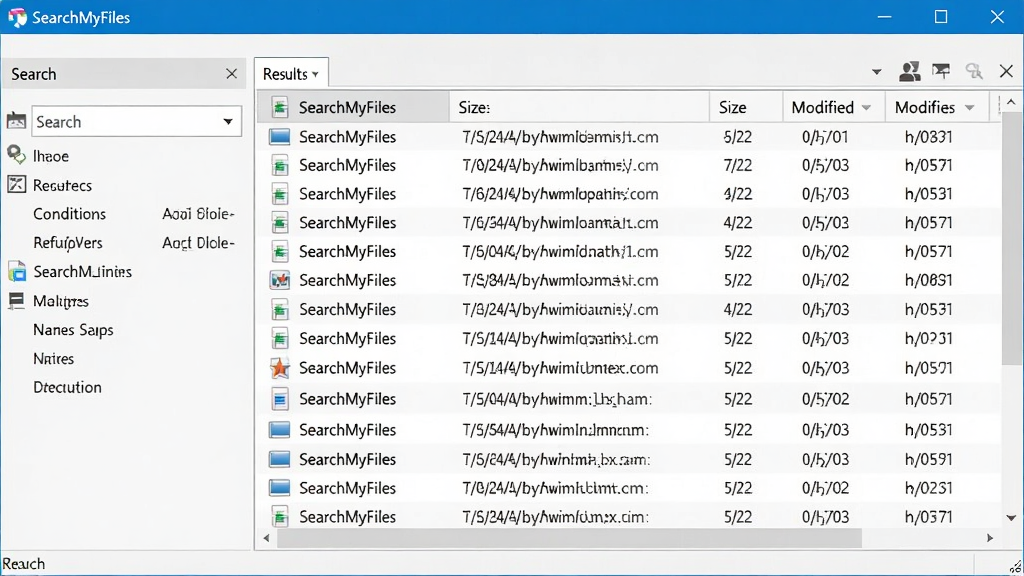Click the 'Size:' path column header
This screenshot has height=576, width=1024.
[x=579, y=107]
